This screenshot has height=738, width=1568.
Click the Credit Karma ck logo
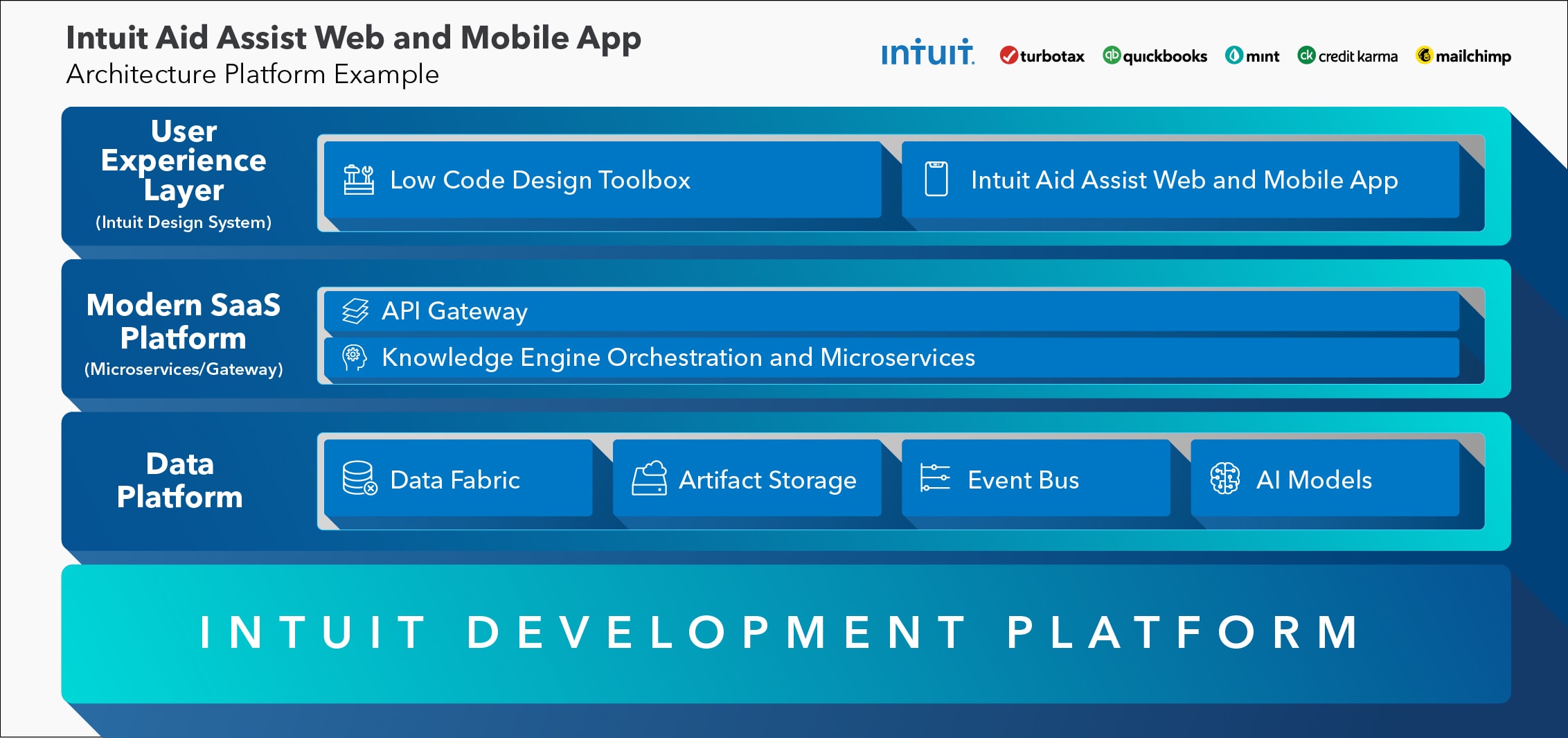(1306, 55)
